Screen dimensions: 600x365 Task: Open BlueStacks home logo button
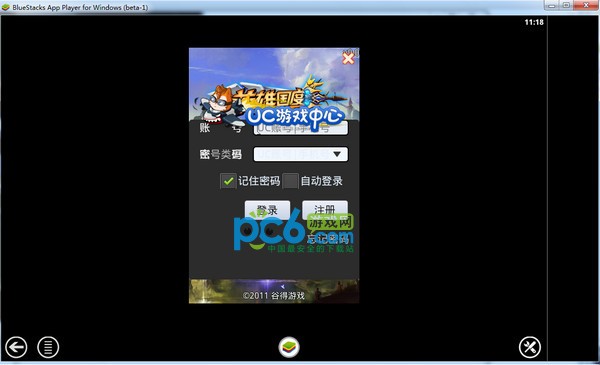(x=289, y=347)
